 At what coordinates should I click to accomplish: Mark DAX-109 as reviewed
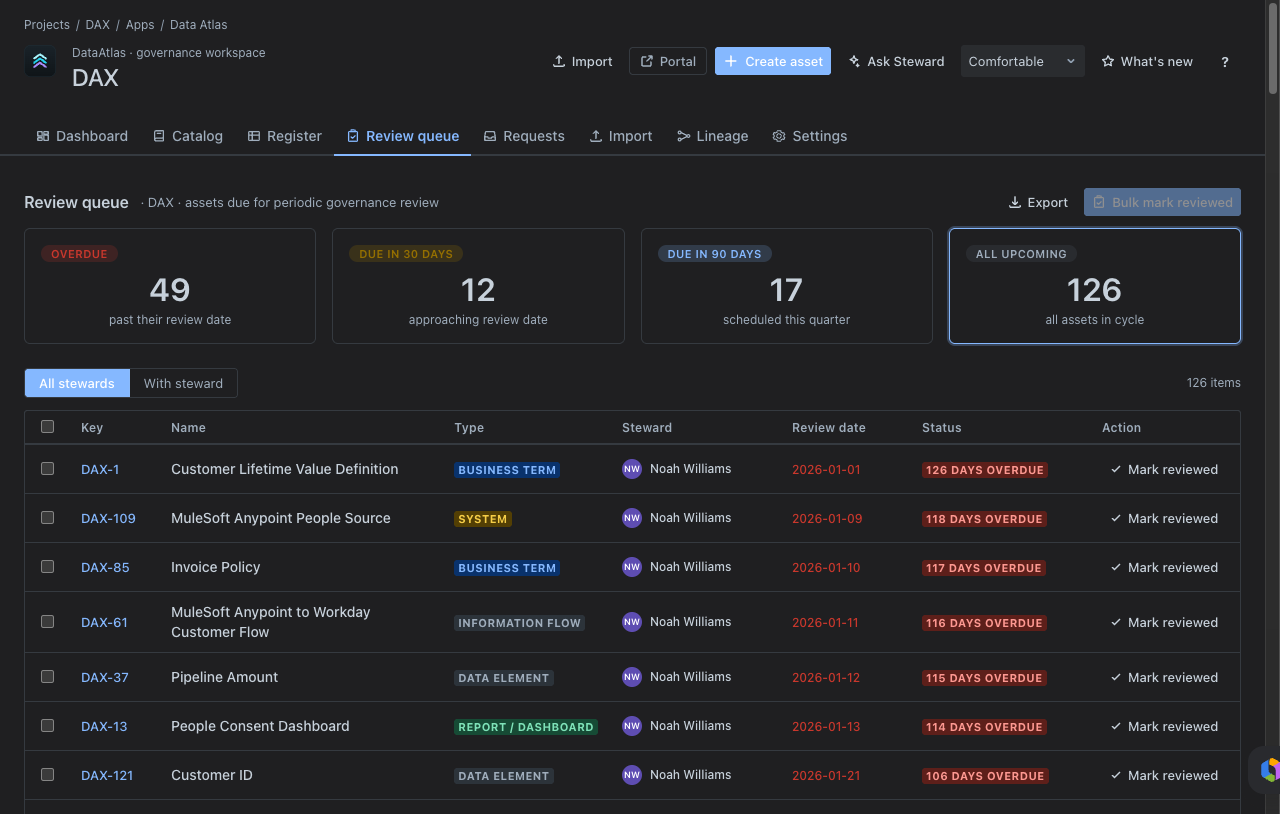(1164, 518)
